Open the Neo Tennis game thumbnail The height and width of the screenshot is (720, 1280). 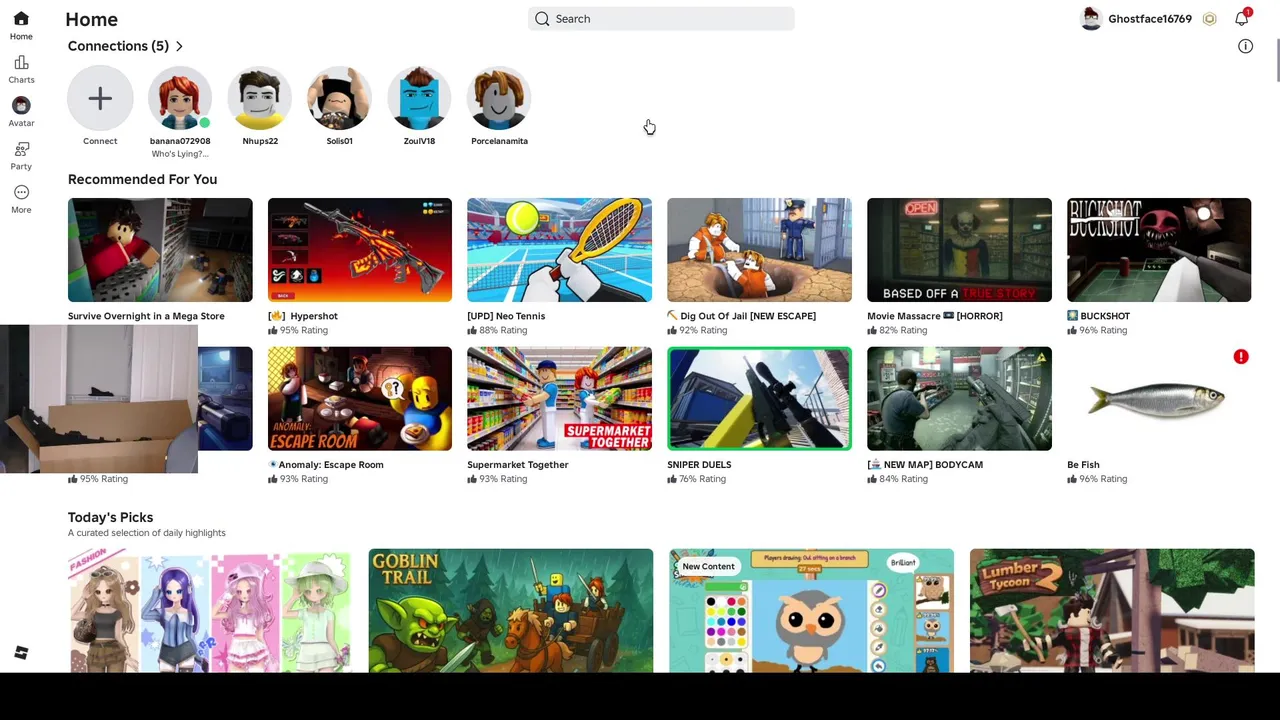559,250
